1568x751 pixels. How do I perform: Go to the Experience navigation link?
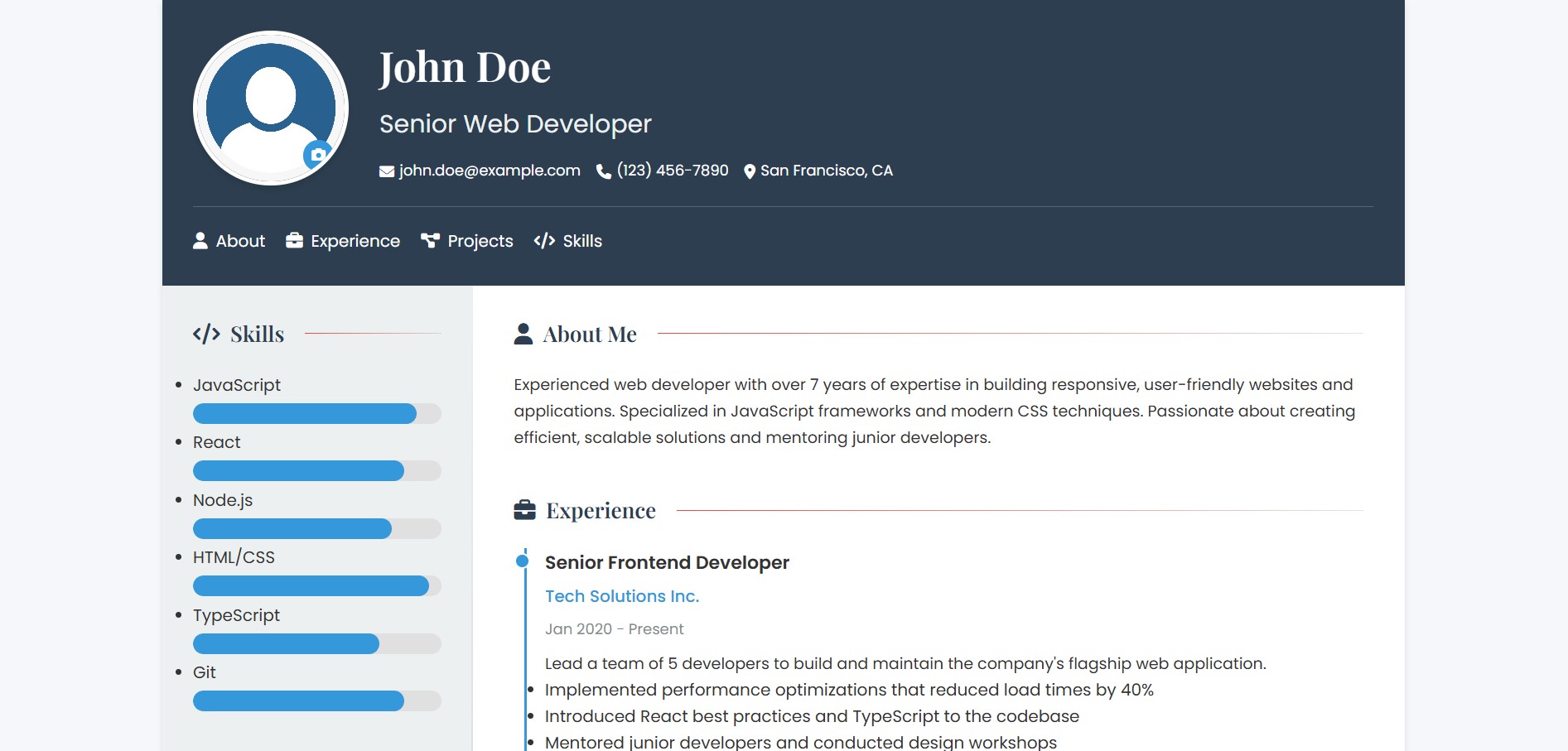click(343, 241)
